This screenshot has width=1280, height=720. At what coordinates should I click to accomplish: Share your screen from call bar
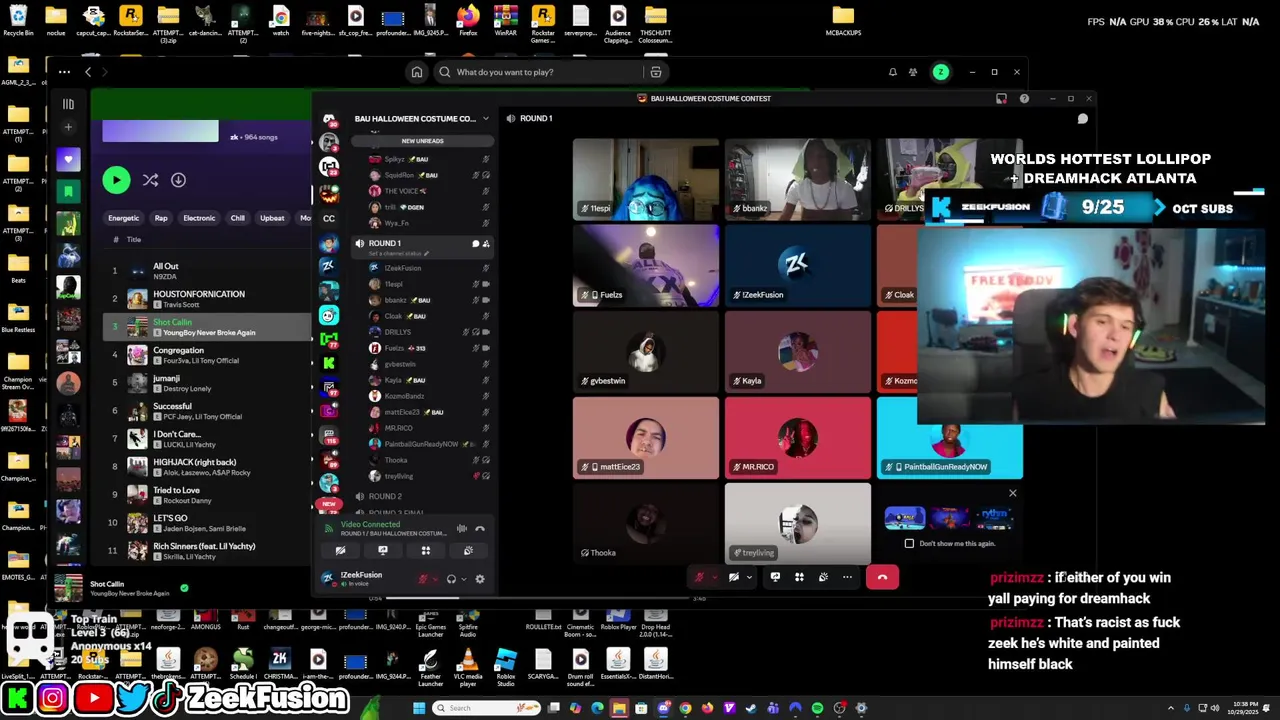point(775,577)
